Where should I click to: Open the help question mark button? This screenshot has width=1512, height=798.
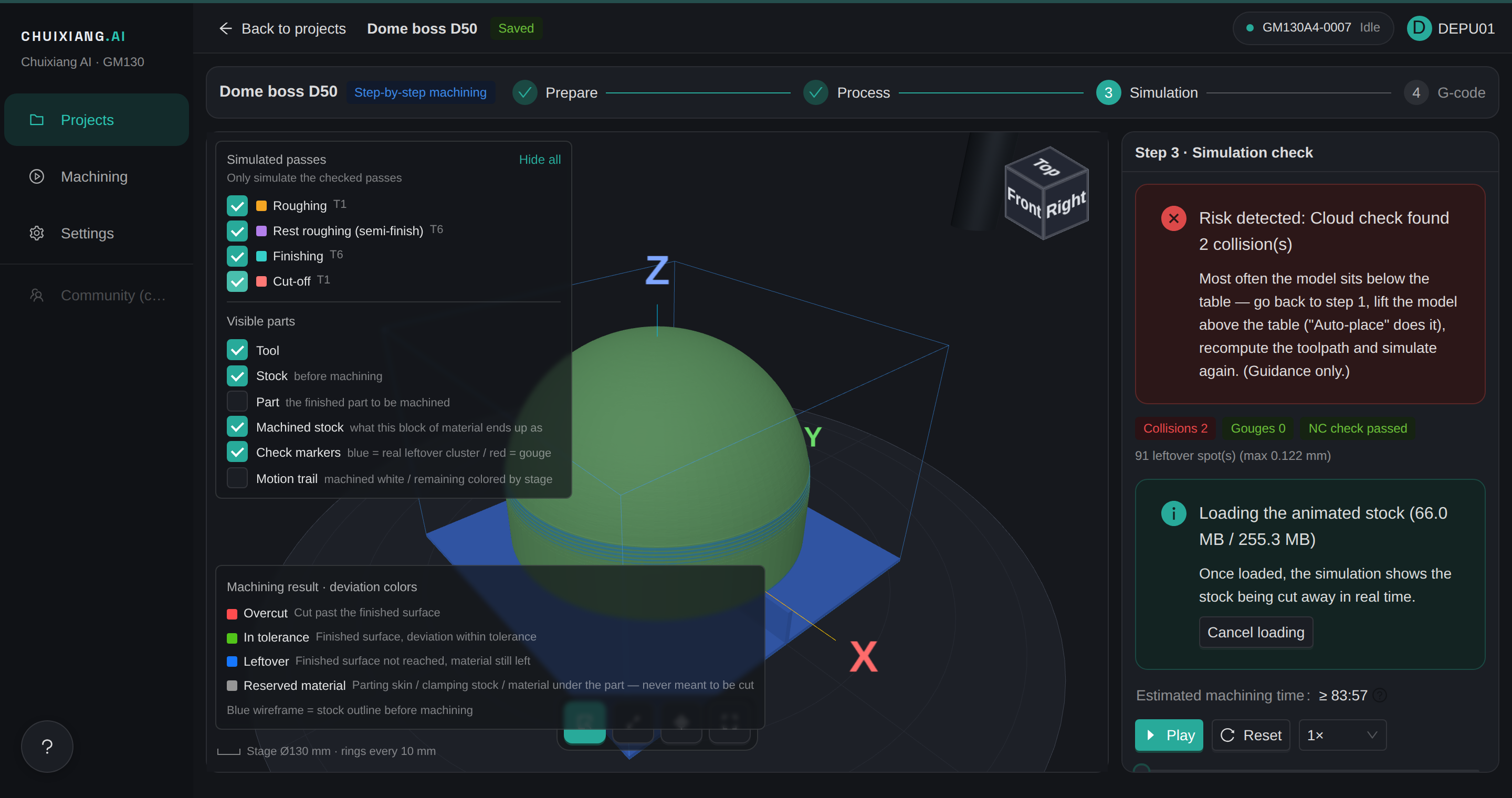point(47,747)
